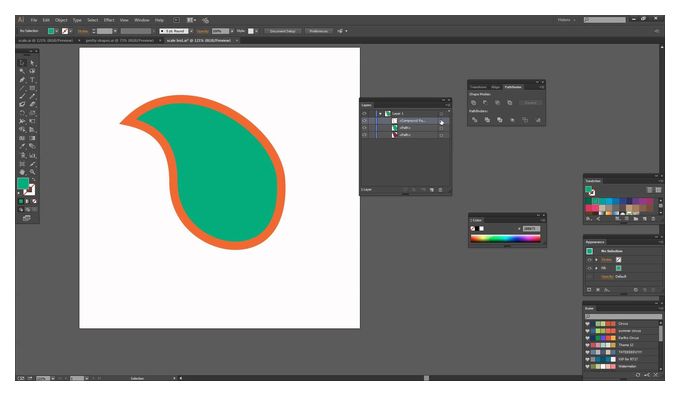
Task: Click target circle of Compound Path row
Action: (441, 121)
